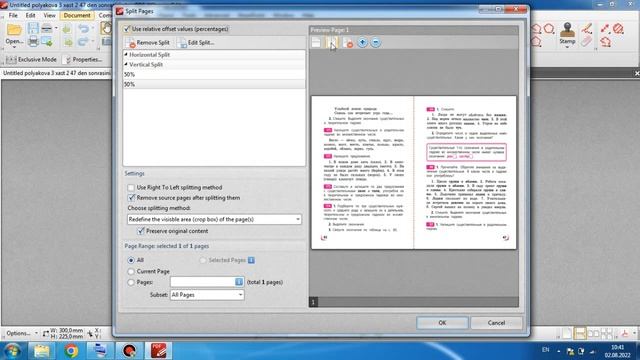
Task: Click the clock in the system tray
Action: (x=617, y=351)
